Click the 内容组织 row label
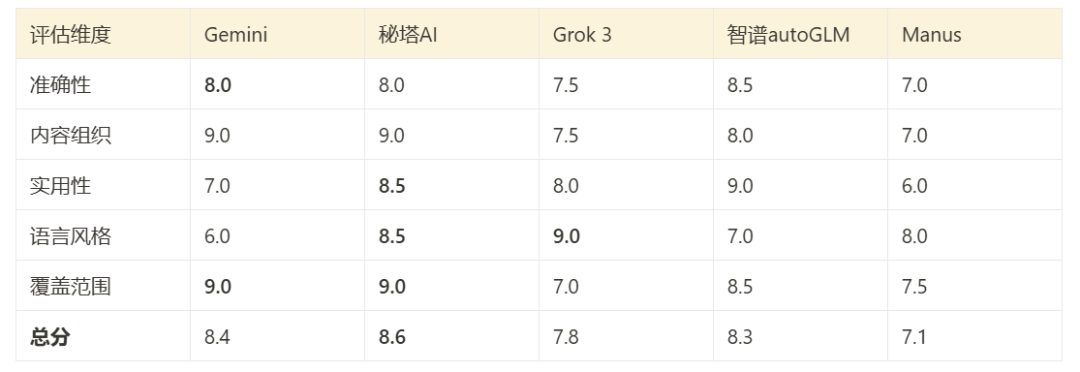Image resolution: width=1080 pixels, height=372 pixels. point(70,135)
